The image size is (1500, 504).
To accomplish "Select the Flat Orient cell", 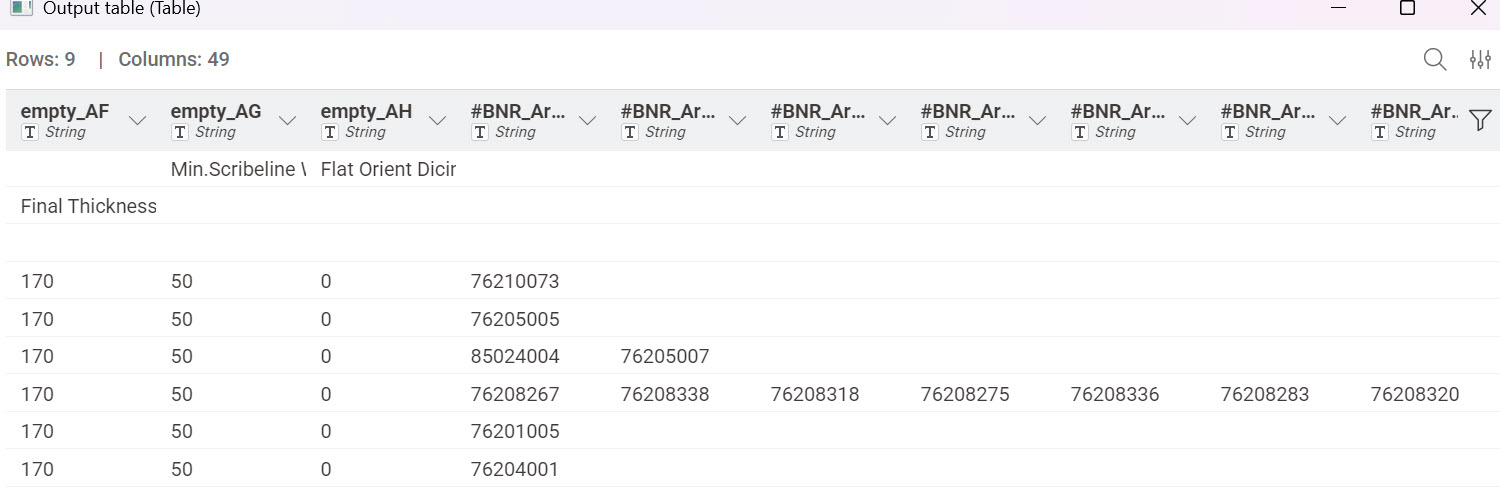I will [388, 169].
